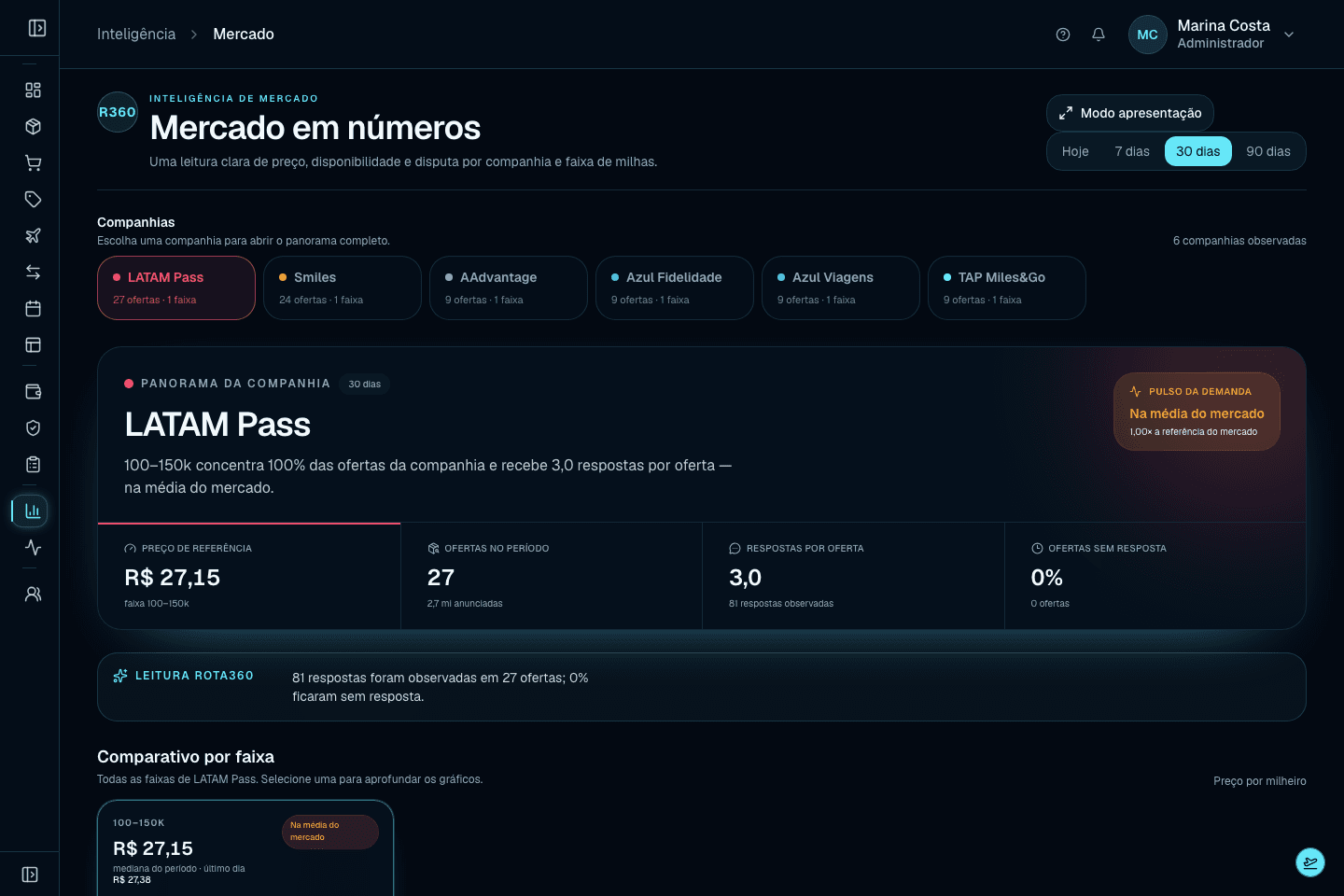Open the price tag icon in sidebar

tap(33, 200)
